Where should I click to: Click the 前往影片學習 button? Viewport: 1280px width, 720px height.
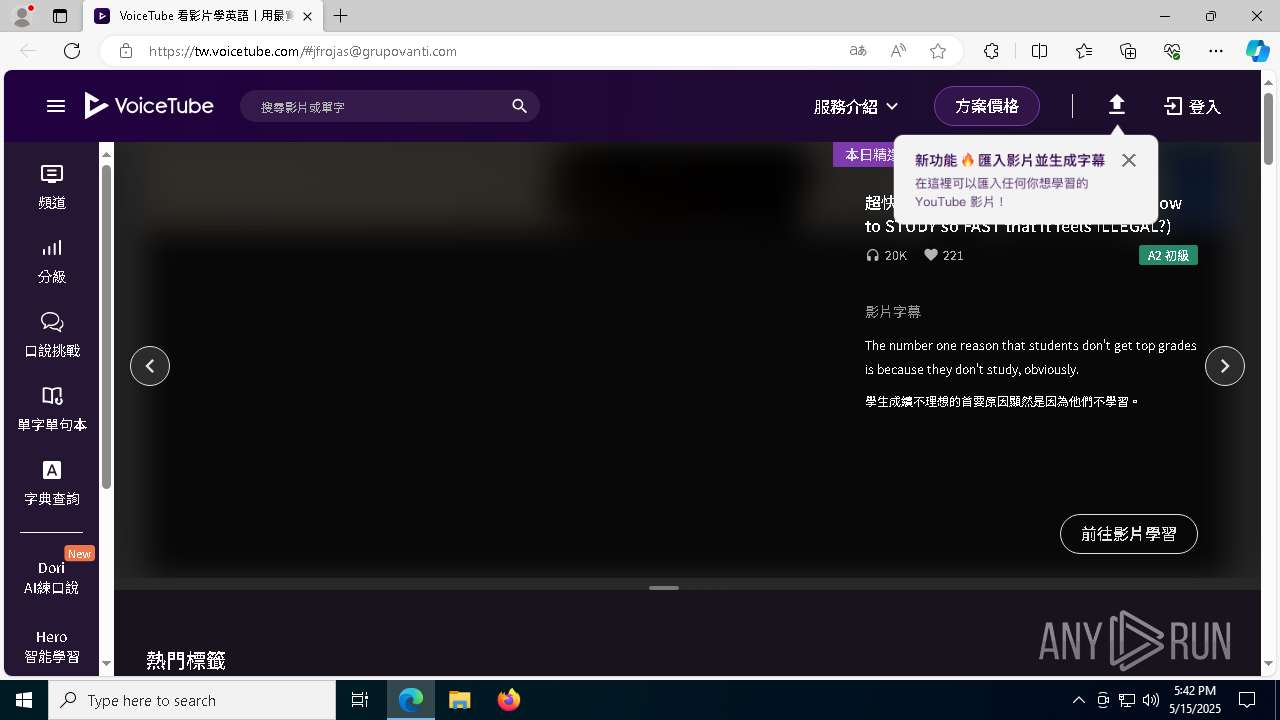click(x=1129, y=534)
